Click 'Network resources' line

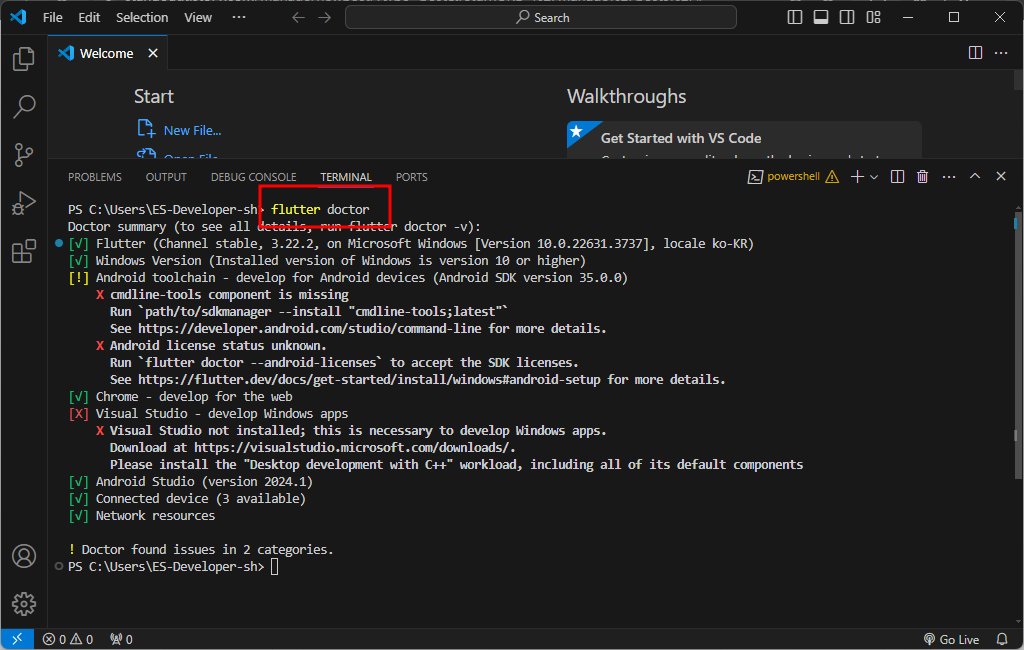pos(155,515)
